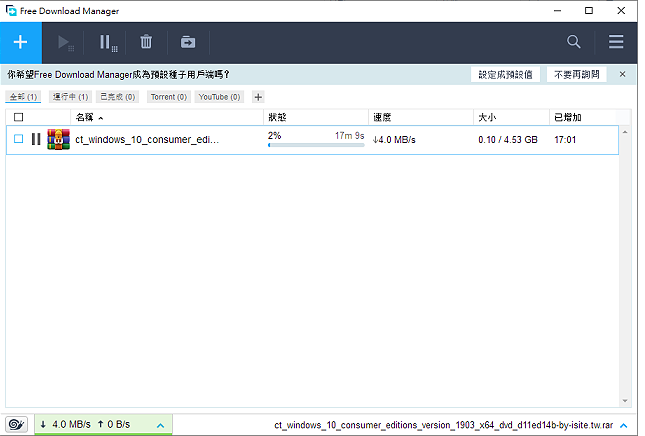Click the status bar 0 B/s upload speed
This screenshot has height=436, width=645.
(x=114, y=424)
